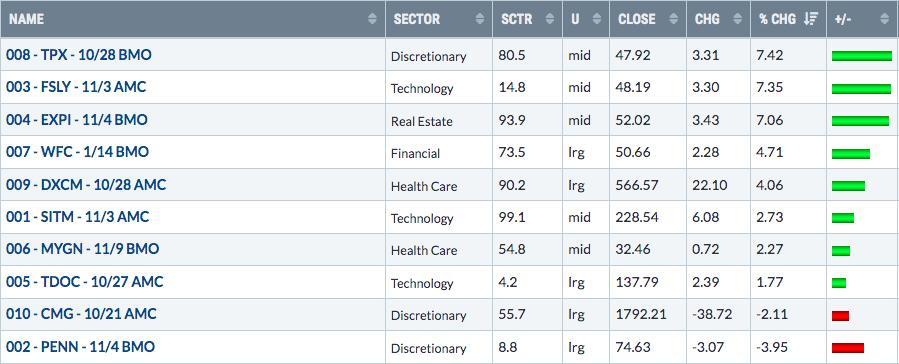
Task: Click the green change bar for TPX
Action: (x=862, y=56)
